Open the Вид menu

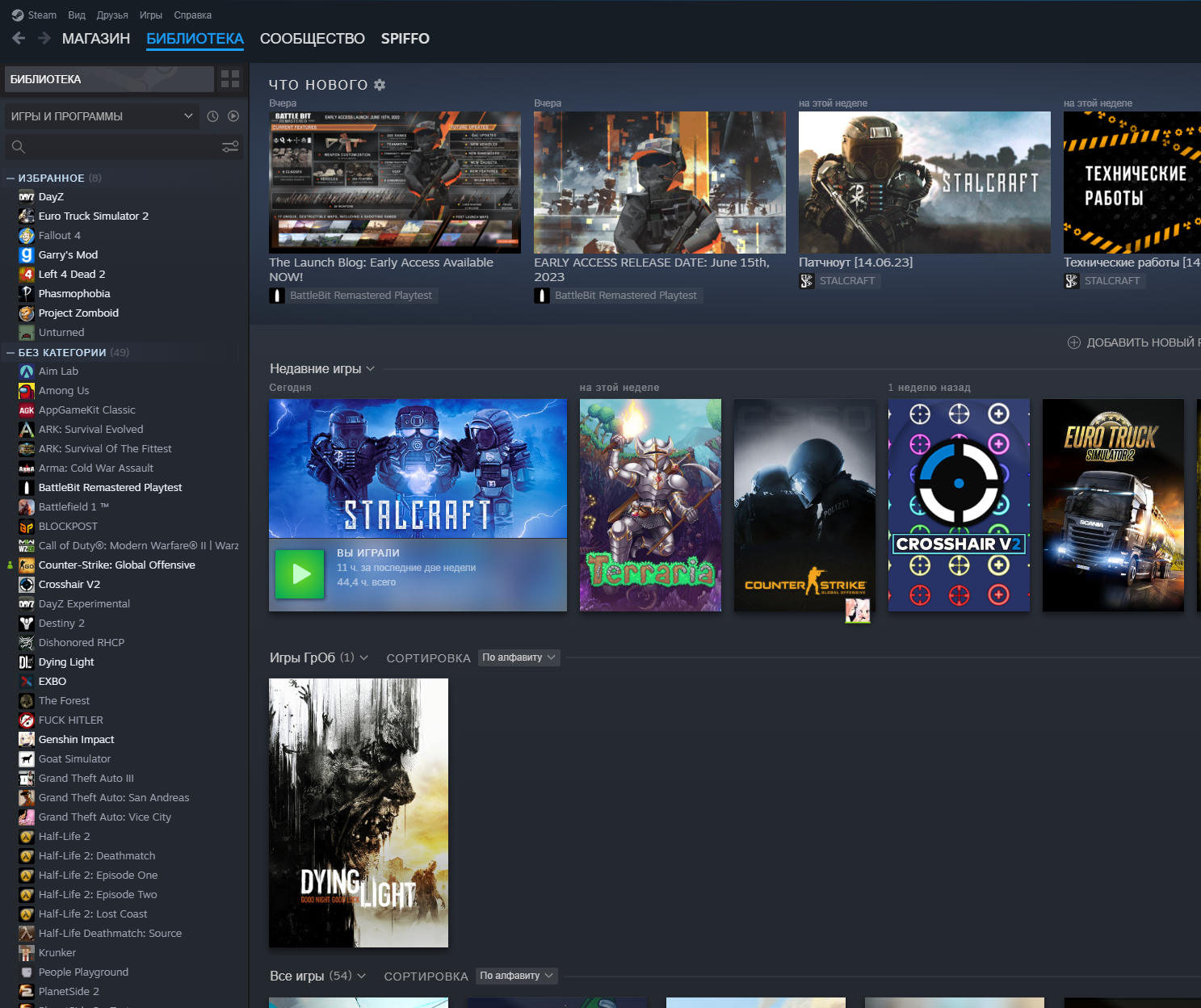[77, 15]
